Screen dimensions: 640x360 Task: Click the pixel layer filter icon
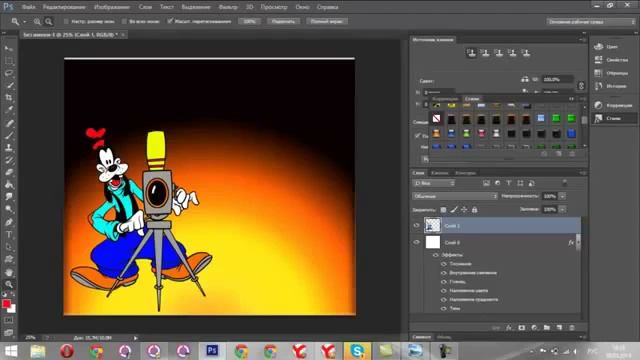[486, 183]
